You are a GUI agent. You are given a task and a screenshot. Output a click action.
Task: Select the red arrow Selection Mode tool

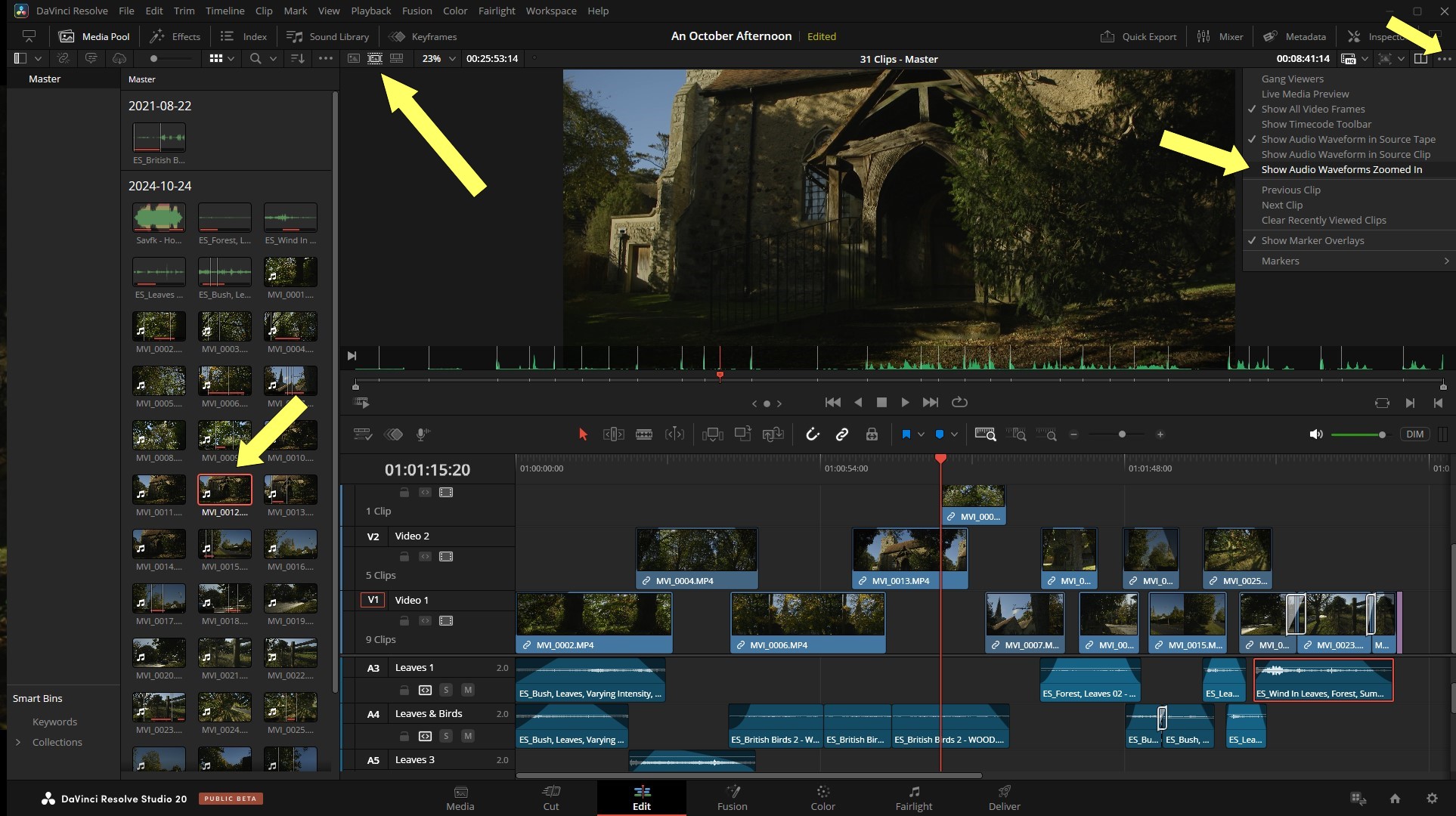coord(583,434)
